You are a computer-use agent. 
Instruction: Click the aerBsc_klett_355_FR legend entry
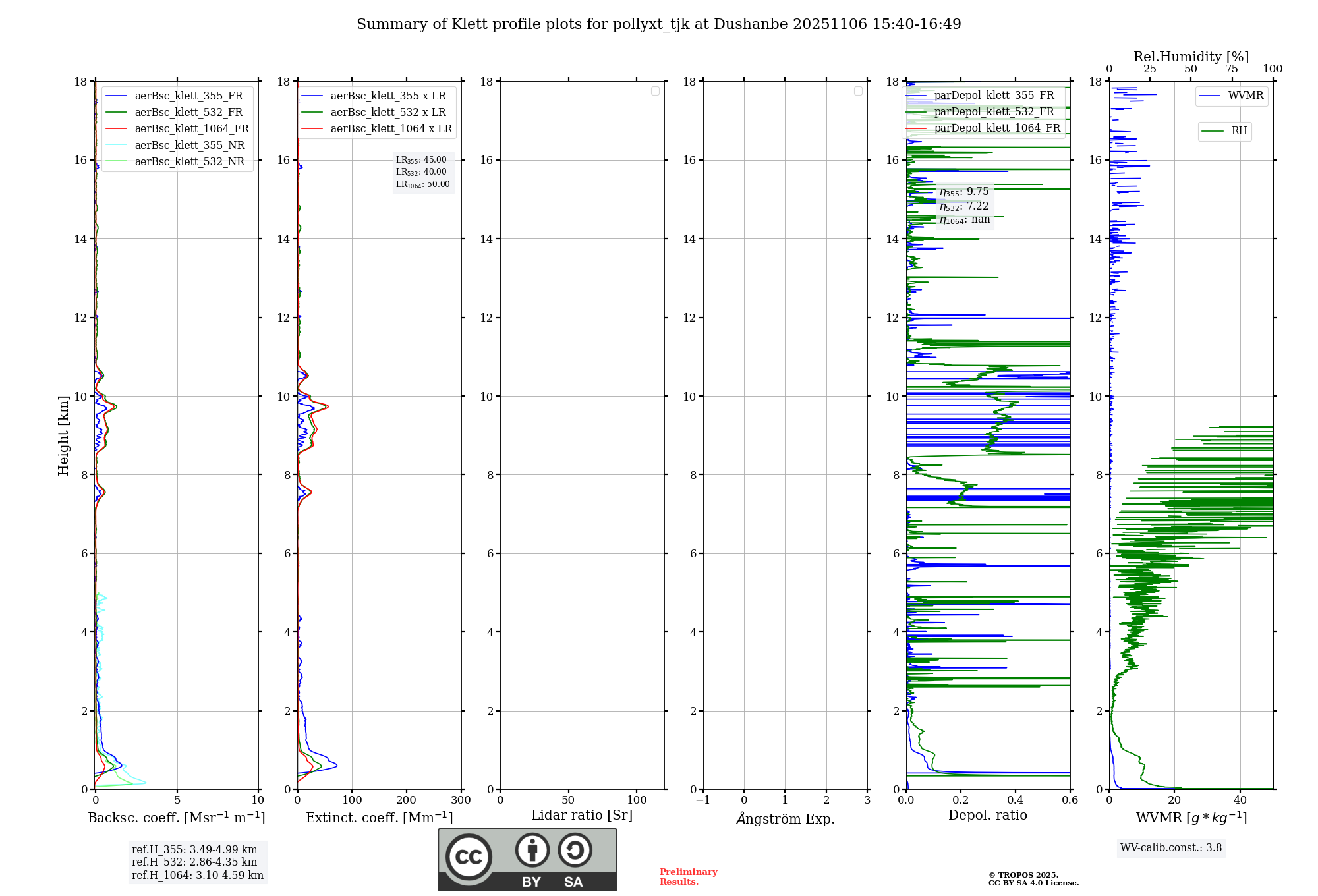click(188, 96)
